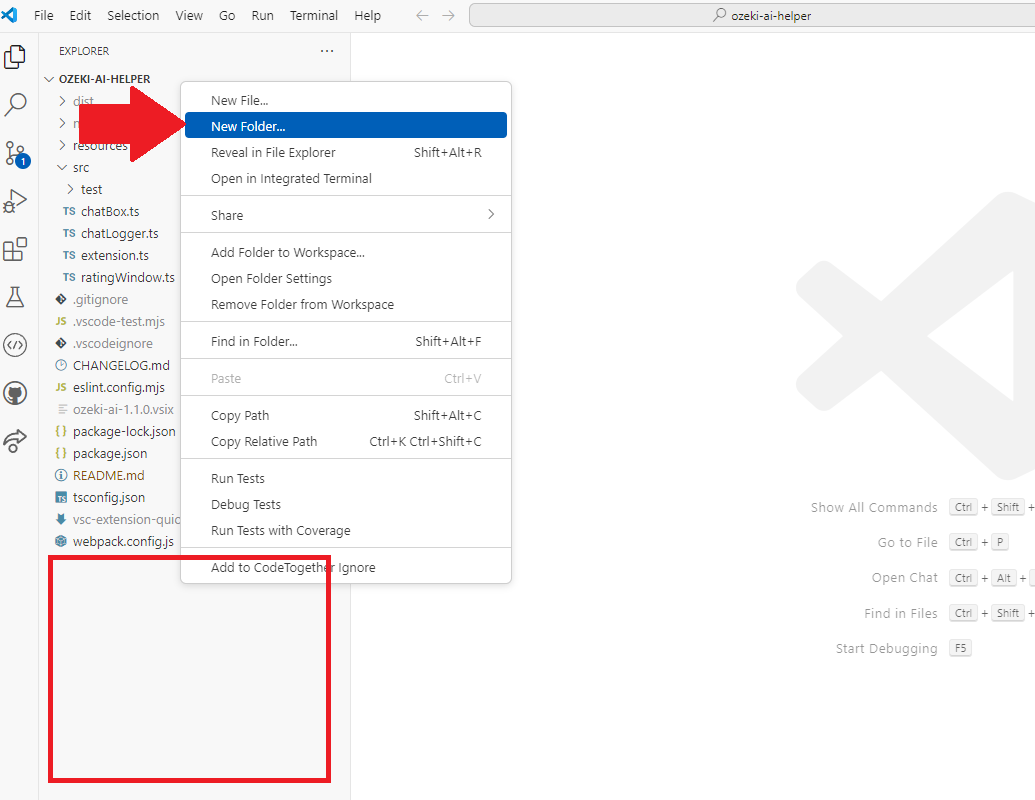Image resolution: width=1035 pixels, height=800 pixels.
Task: Select Add Folder to Workspace...
Action: tap(346, 252)
